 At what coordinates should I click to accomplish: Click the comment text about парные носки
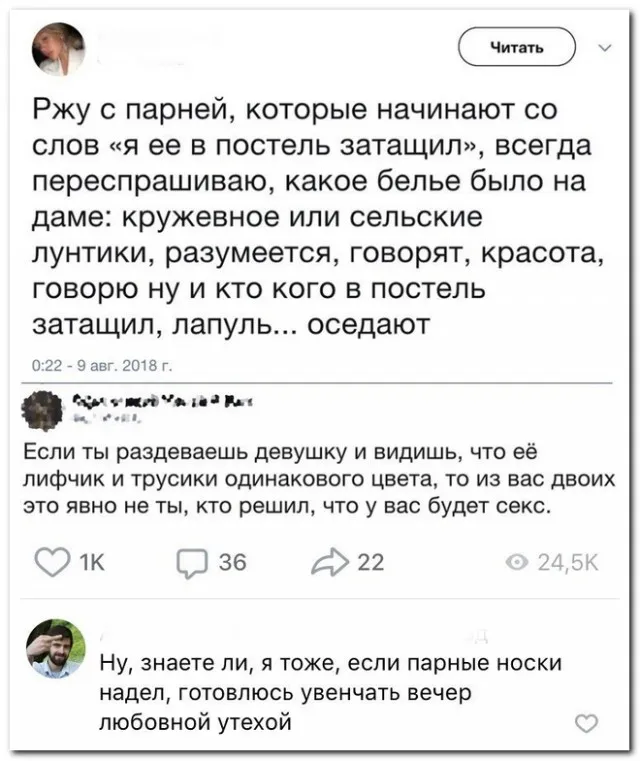pyautogui.click(x=330, y=691)
